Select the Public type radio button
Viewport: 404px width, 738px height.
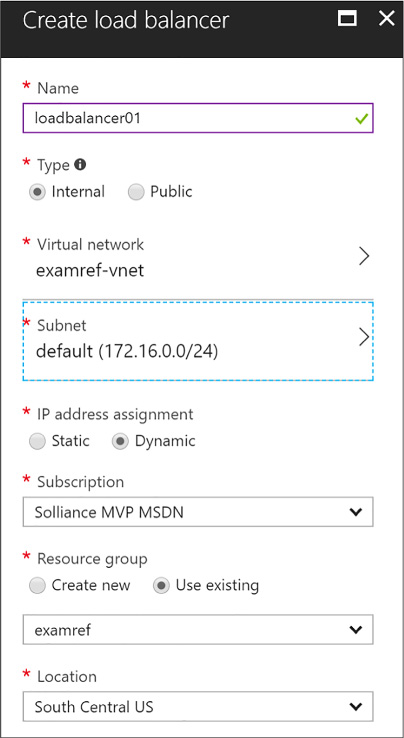[136, 192]
